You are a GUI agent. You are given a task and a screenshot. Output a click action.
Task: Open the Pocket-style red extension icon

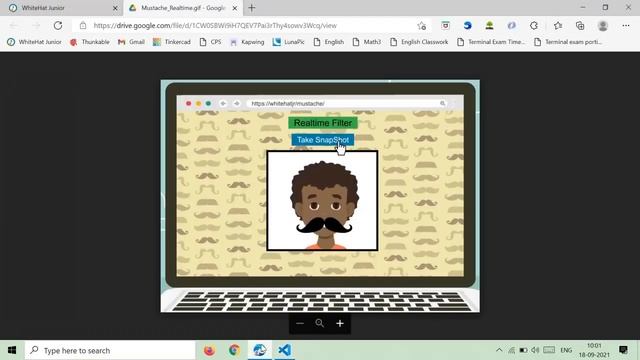(x=445, y=25)
